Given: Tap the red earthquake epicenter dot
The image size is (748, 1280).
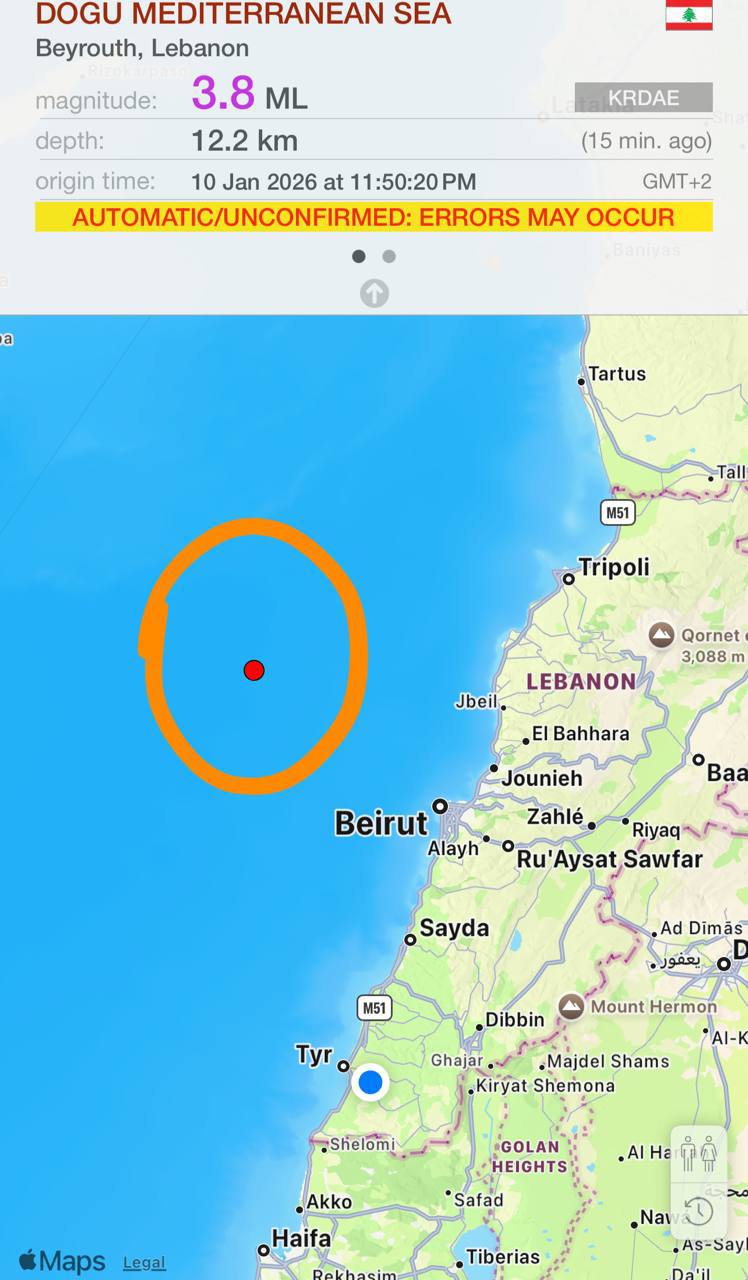Looking at the screenshot, I should click(x=254, y=670).
